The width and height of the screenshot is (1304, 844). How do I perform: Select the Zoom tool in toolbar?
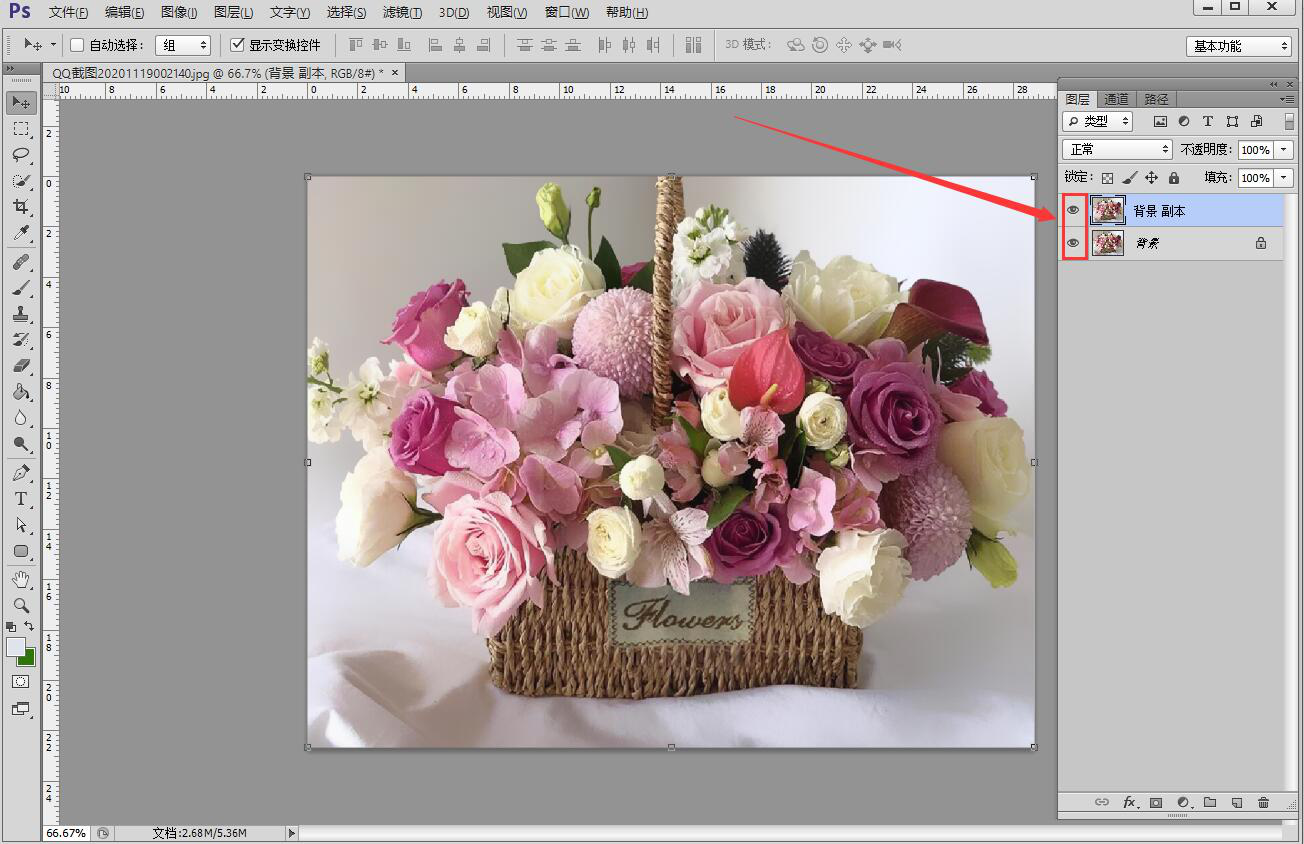[20, 605]
